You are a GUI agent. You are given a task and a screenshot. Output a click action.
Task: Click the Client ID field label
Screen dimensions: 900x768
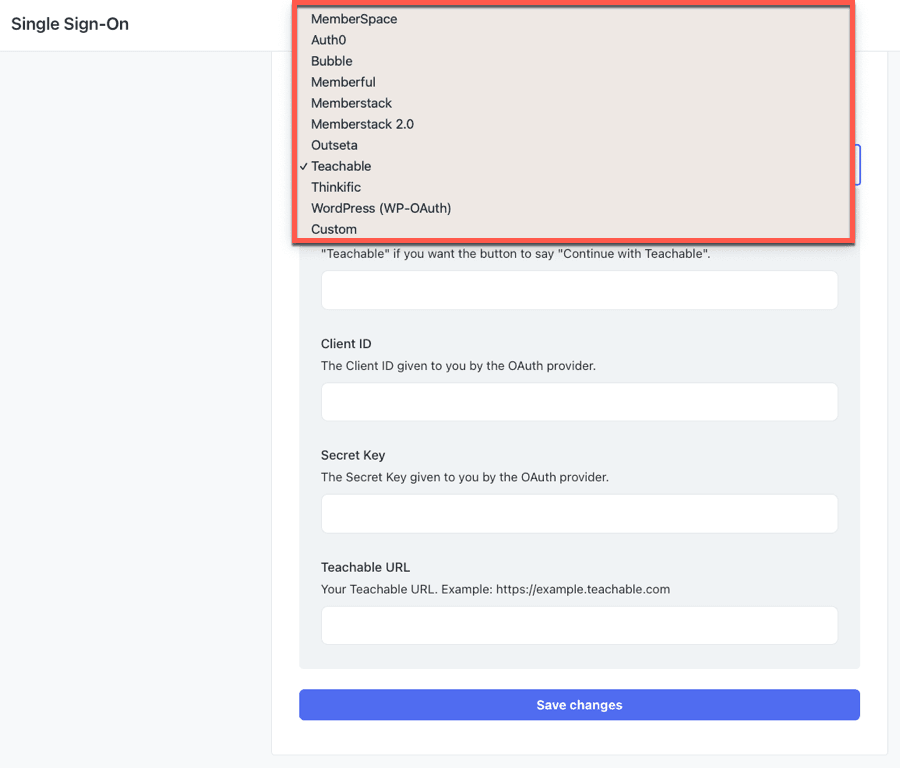pos(346,344)
